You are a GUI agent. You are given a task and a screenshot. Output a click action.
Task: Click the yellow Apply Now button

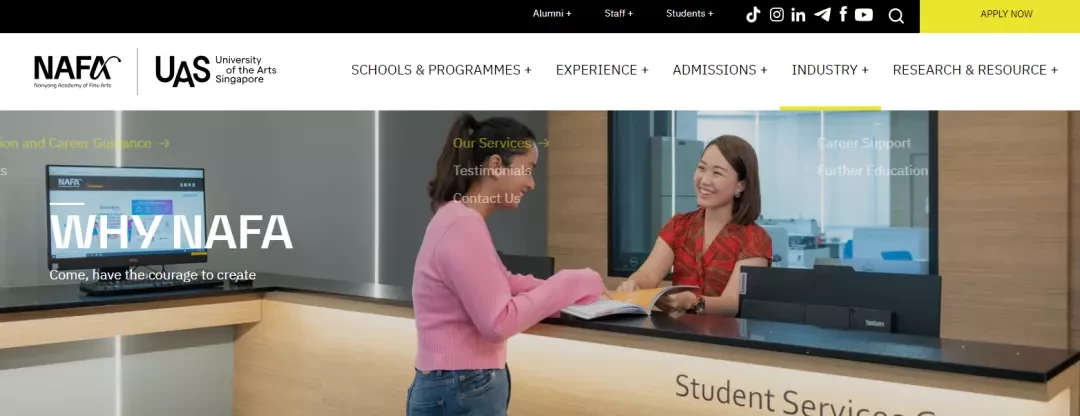(1006, 14)
